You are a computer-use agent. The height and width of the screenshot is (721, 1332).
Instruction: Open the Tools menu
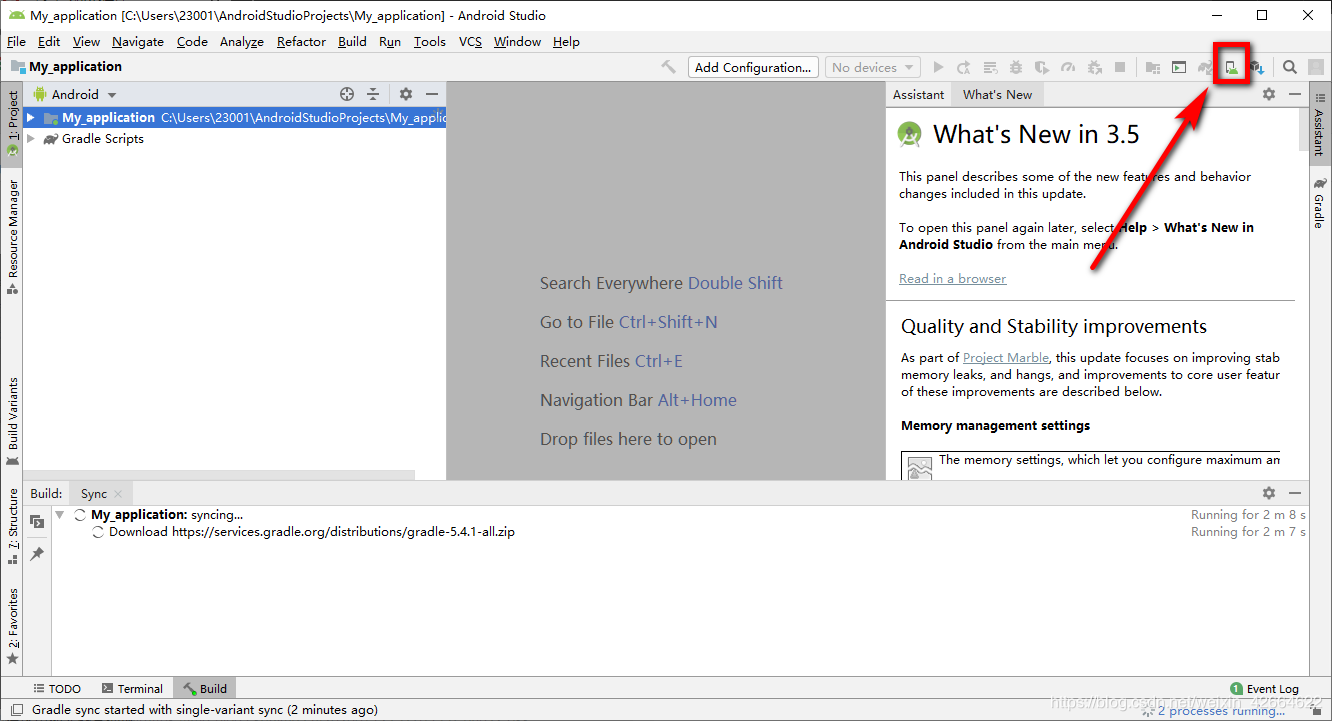(430, 41)
